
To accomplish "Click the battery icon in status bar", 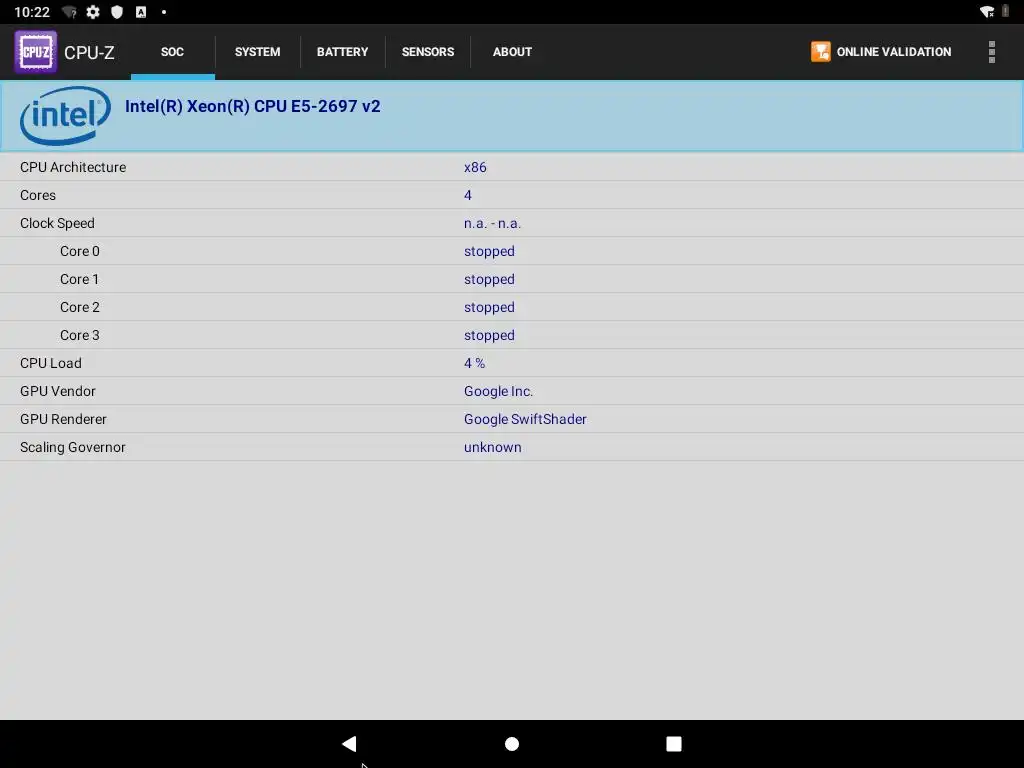I will click(x=1006, y=11).
